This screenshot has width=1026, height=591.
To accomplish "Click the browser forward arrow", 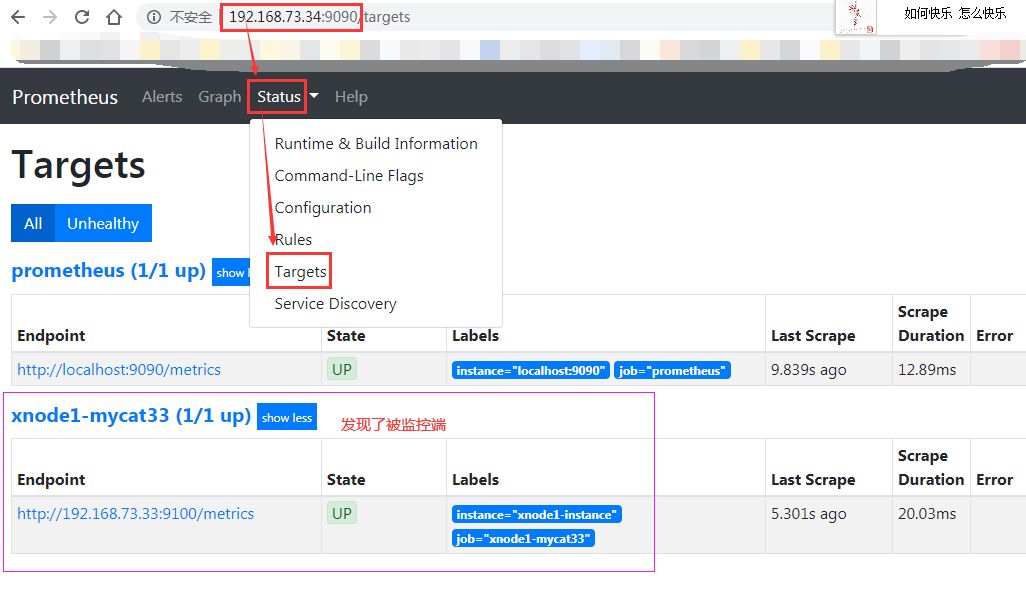I will point(48,16).
